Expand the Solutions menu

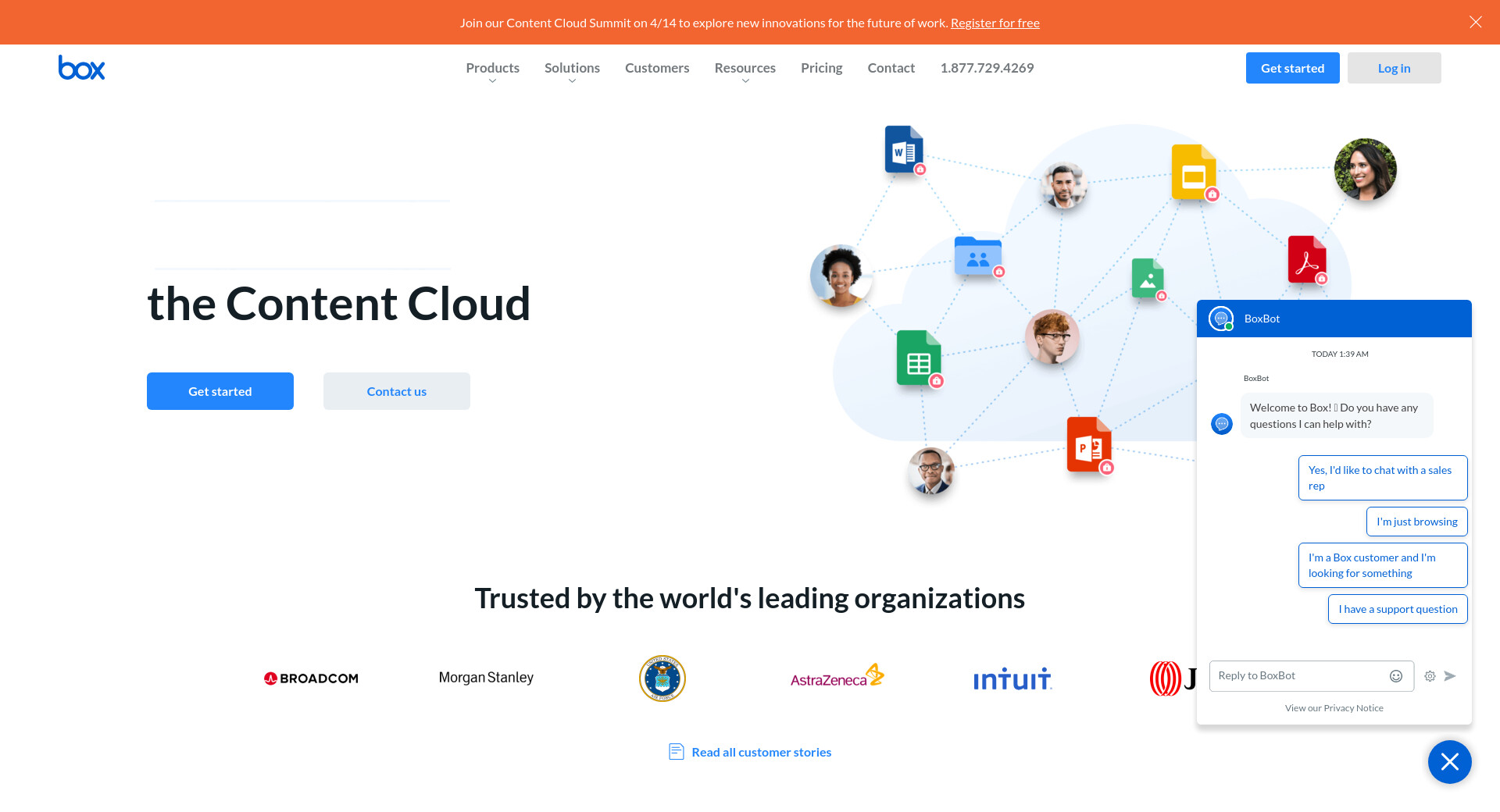tap(572, 68)
